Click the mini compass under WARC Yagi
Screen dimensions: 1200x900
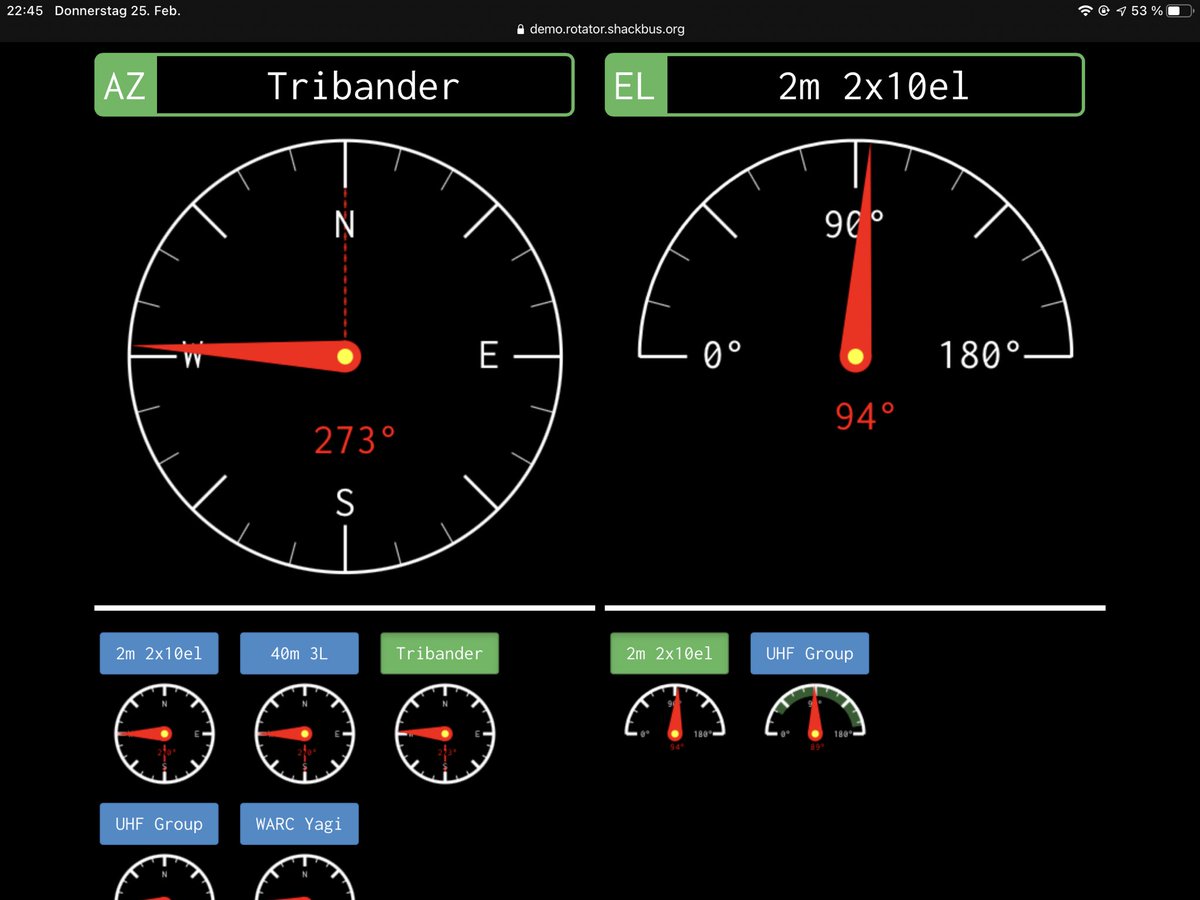(x=304, y=877)
